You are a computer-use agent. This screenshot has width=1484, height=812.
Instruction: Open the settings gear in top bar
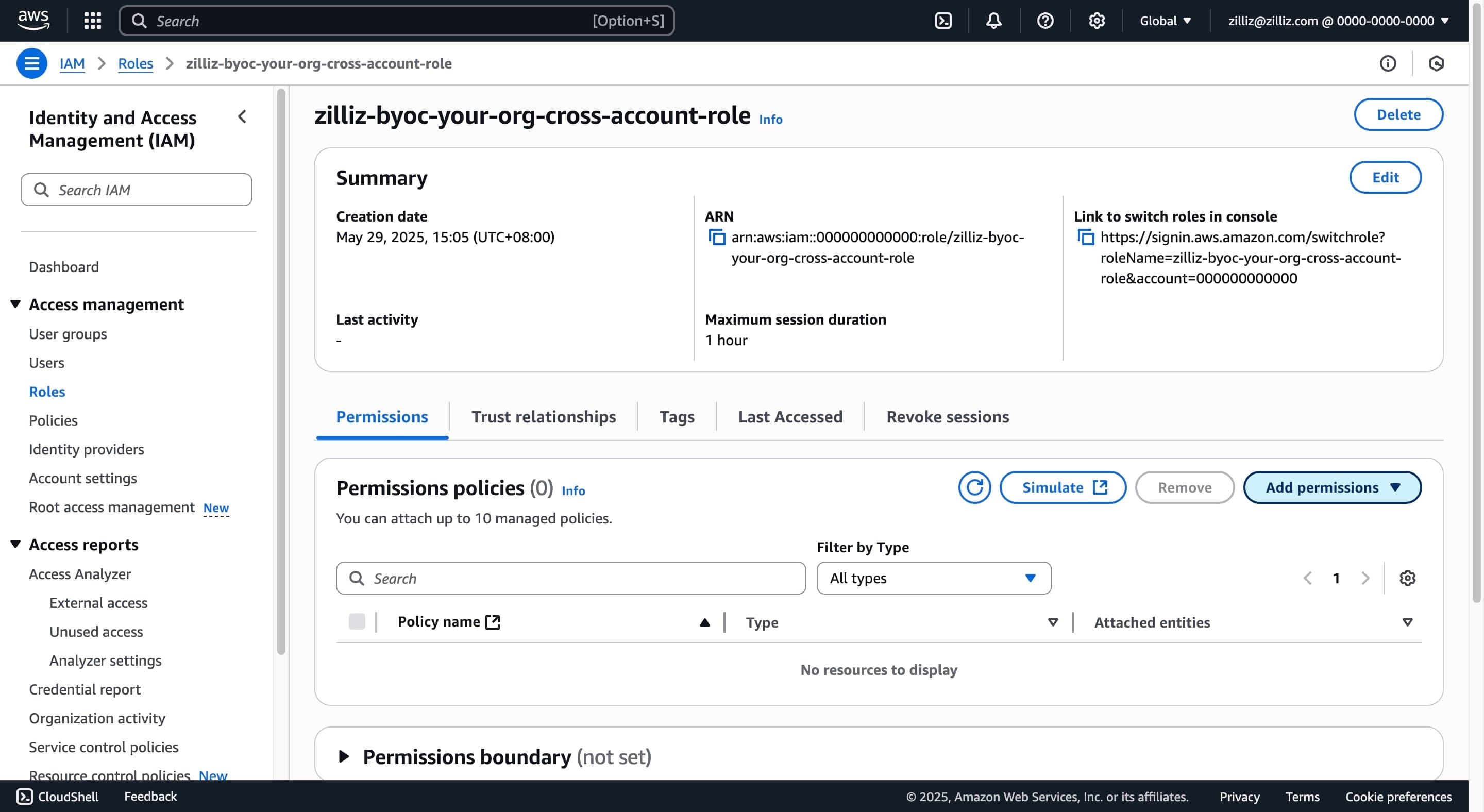[1097, 21]
